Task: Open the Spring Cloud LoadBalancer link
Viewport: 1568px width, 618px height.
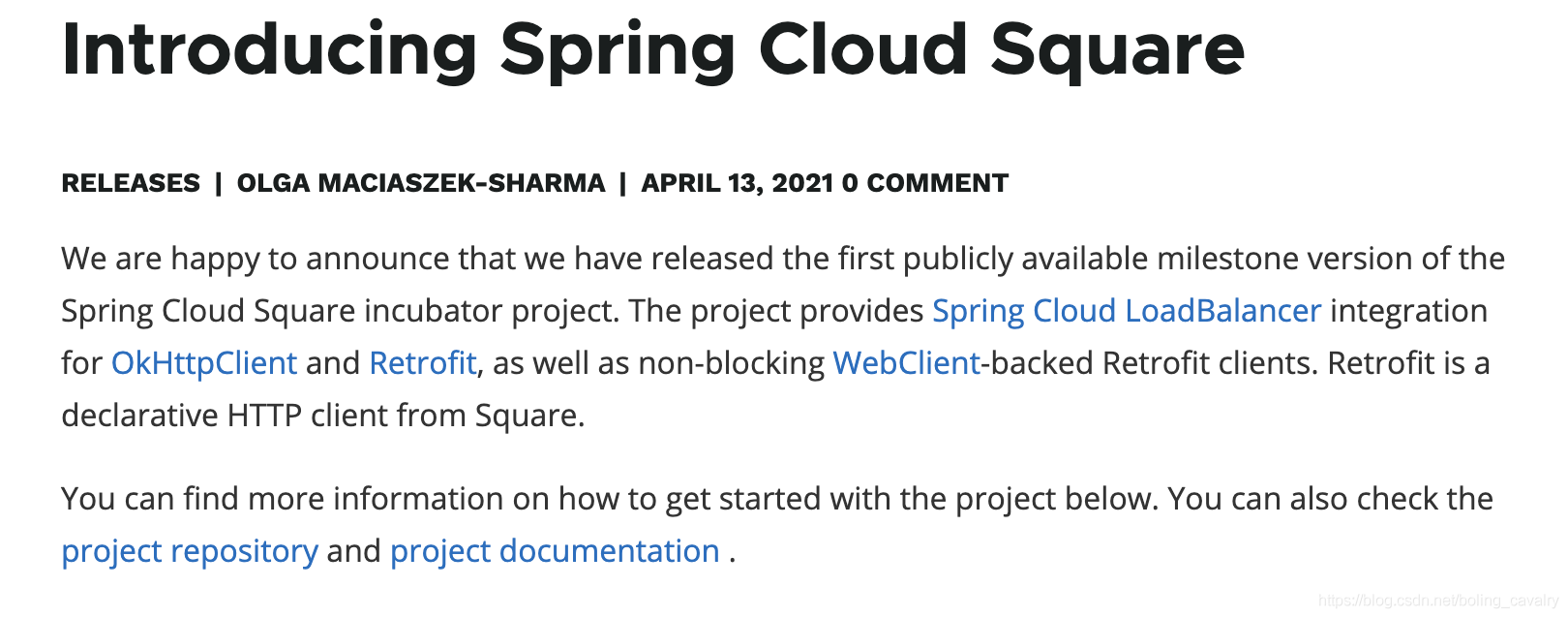Action: [x=1126, y=311]
